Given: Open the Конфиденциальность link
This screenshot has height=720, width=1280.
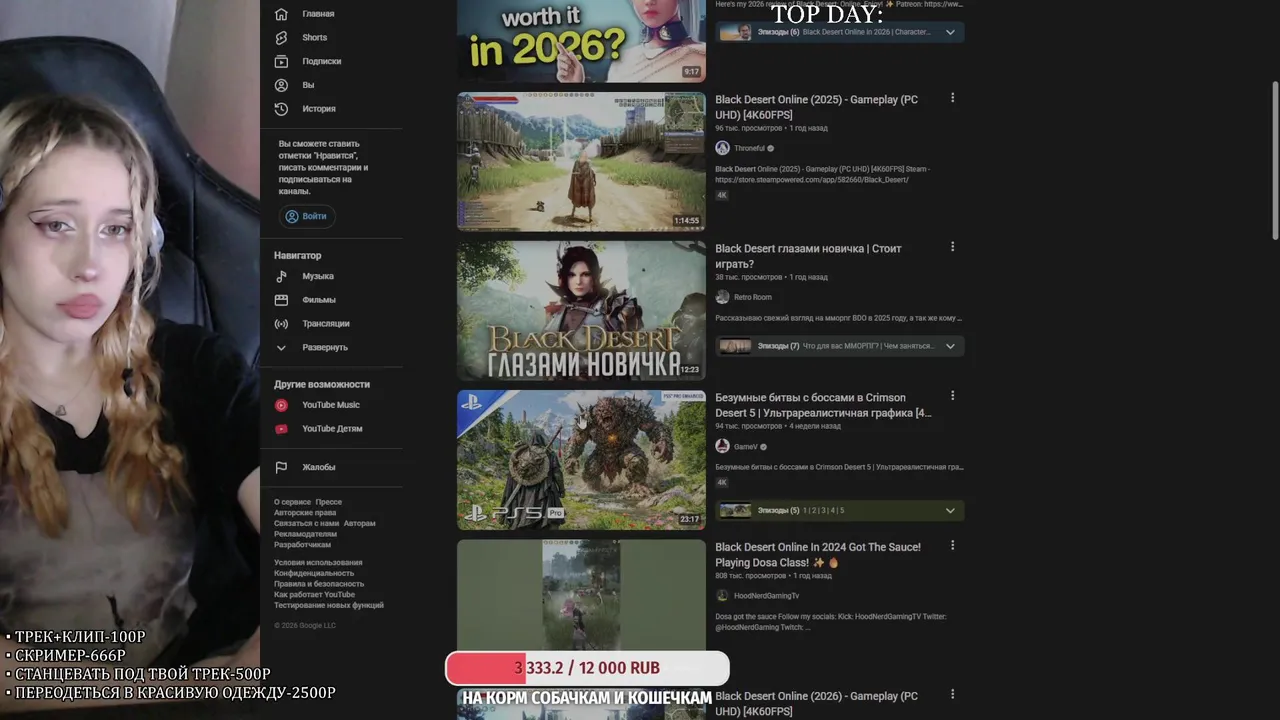Looking at the screenshot, I should 314,573.
